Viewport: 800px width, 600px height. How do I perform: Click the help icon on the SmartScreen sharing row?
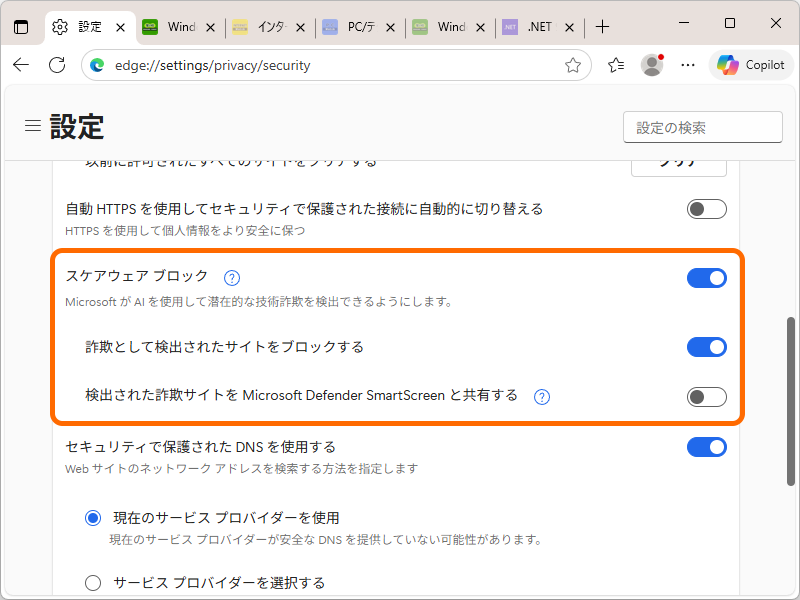pyautogui.click(x=541, y=396)
